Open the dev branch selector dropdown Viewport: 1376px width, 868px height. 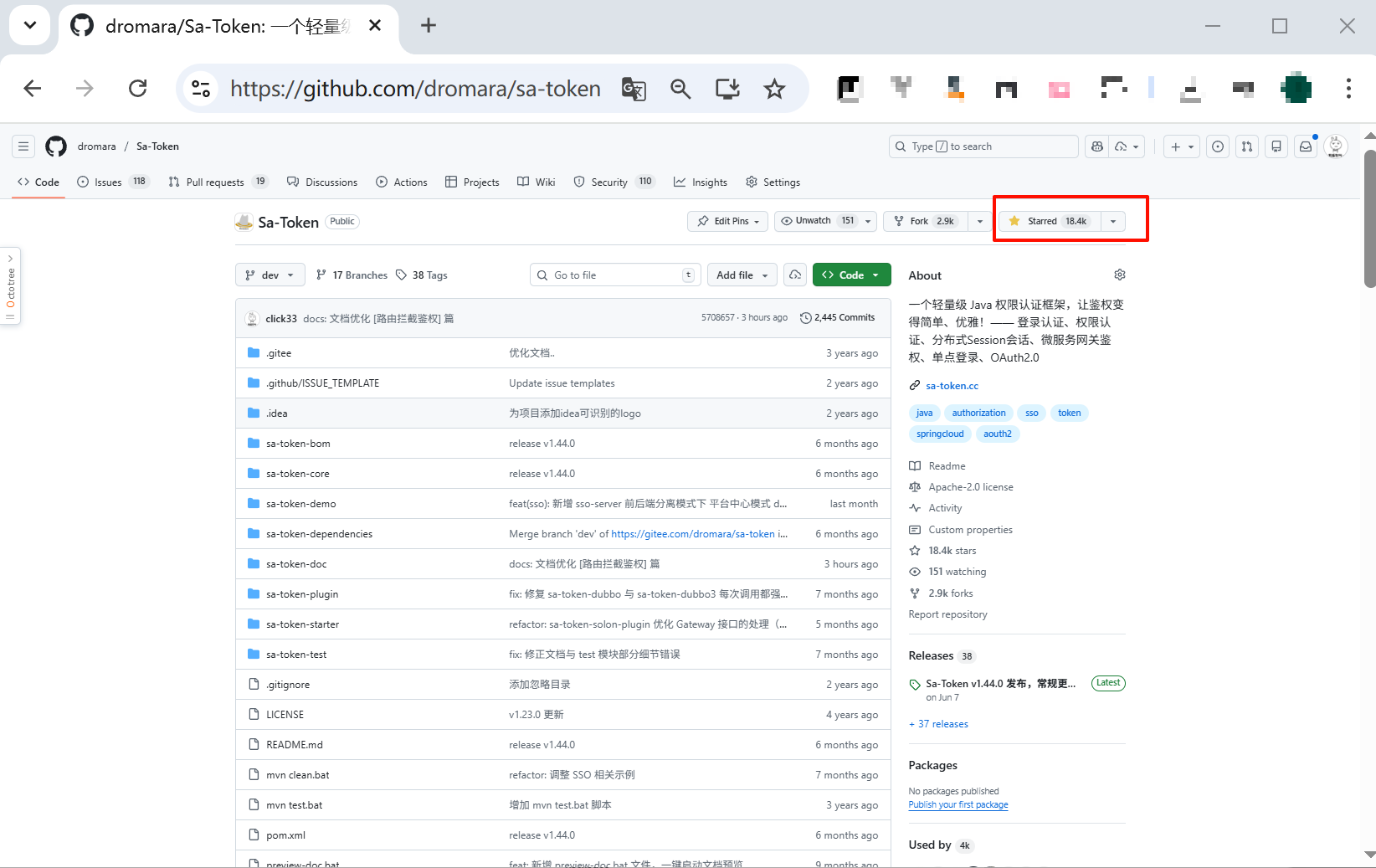[270, 275]
